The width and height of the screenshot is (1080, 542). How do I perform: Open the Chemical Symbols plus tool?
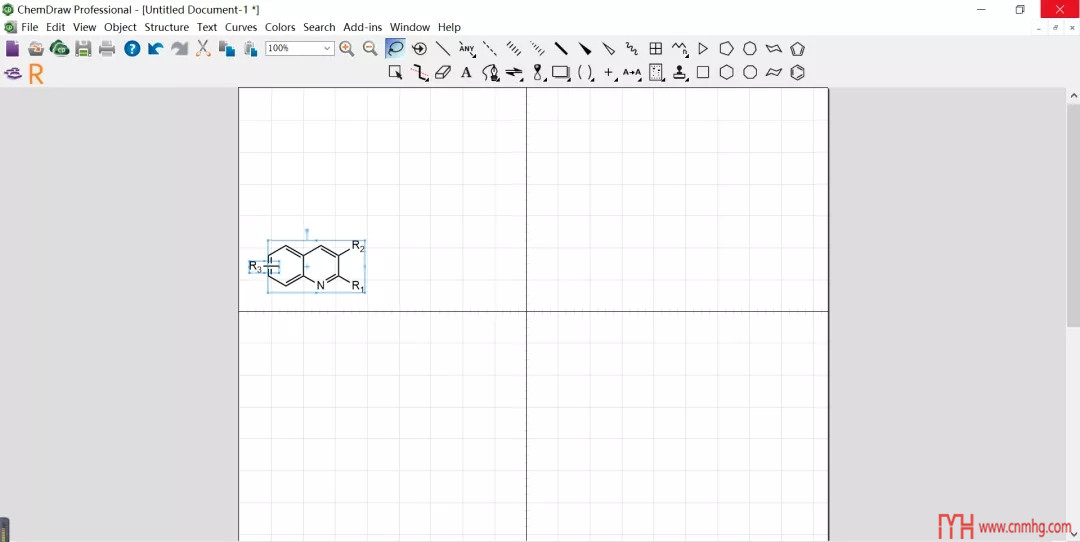609,72
